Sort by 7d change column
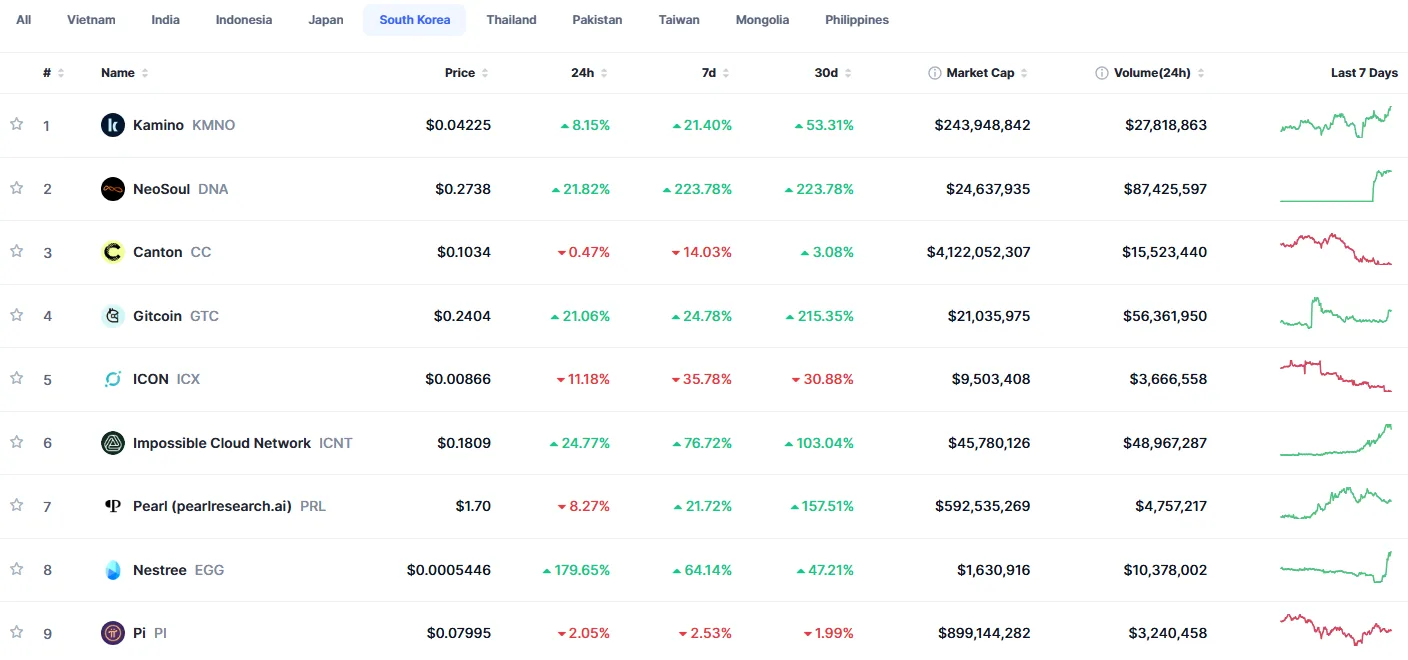Screen dimensions: 1408x660 click(716, 73)
